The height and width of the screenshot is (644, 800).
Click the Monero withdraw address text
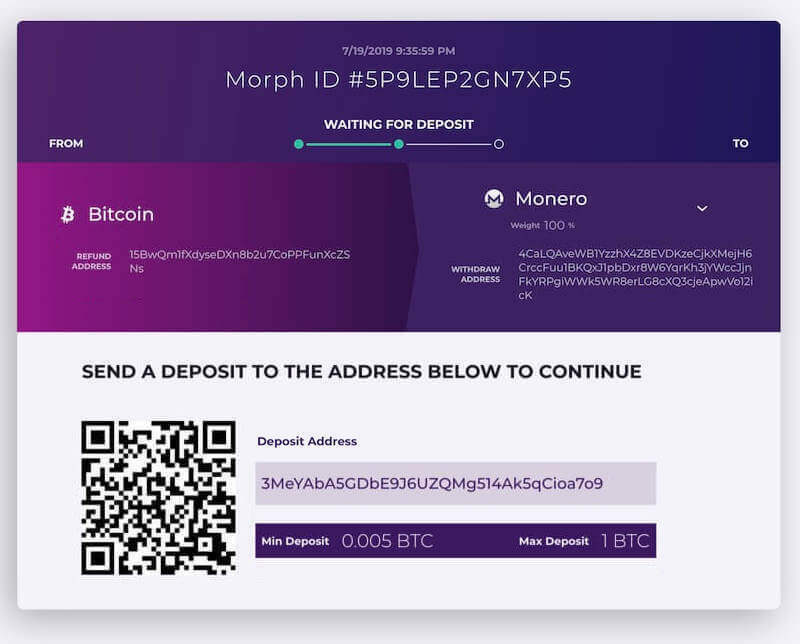[x=635, y=274]
